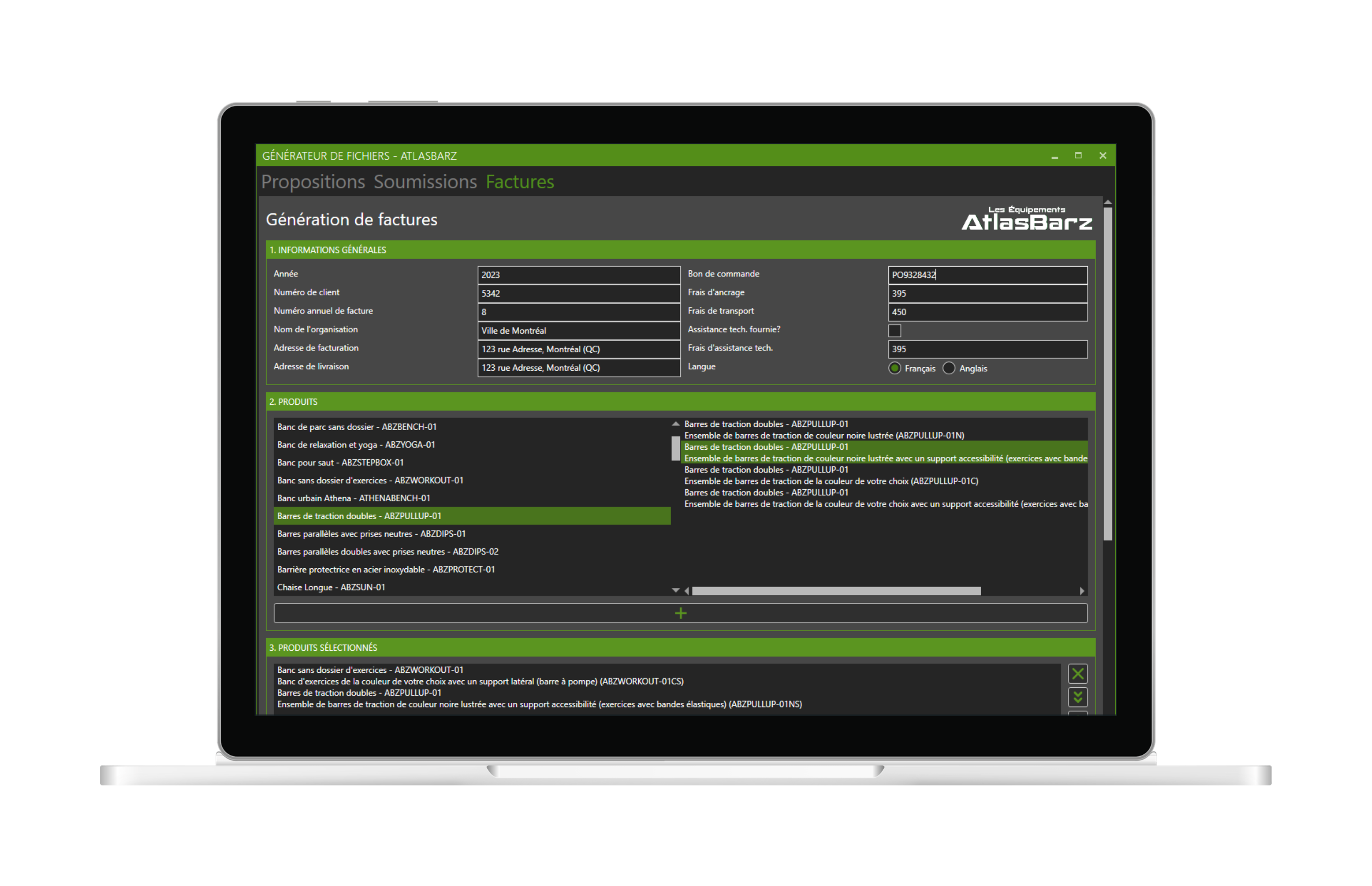Click the product list scroll-up arrow
The height and width of the screenshot is (886, 1372).
675,424
